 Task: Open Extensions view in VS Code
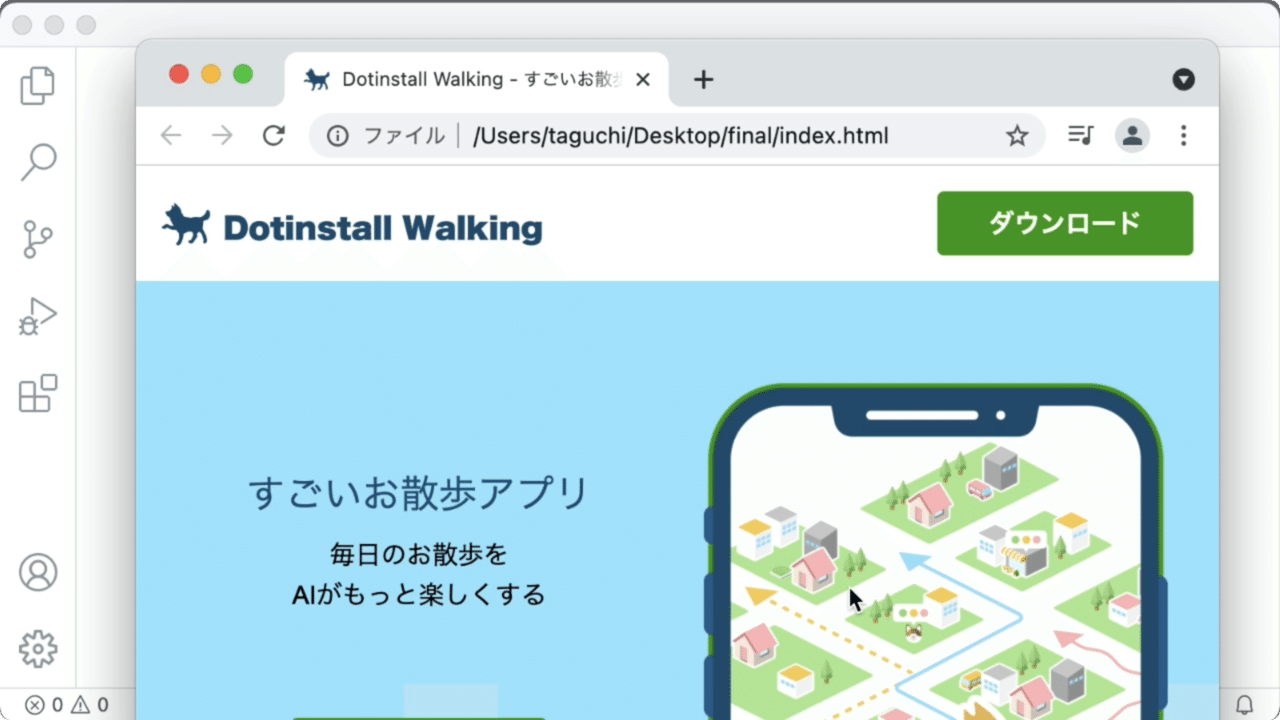pyautogui.click(x=38, y=393)
